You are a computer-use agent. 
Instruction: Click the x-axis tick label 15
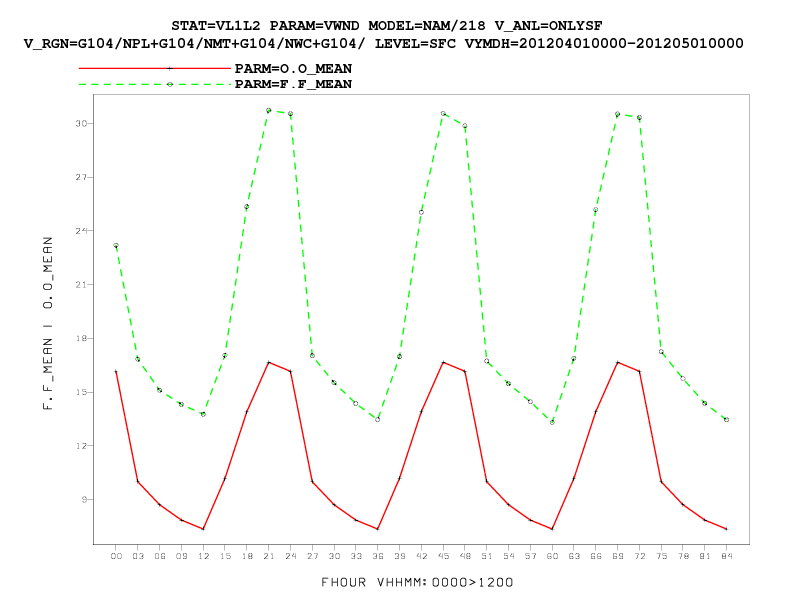(x=225, y=556)
